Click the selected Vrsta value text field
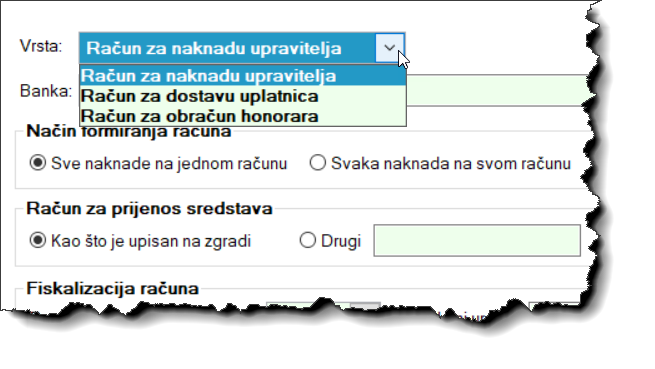 (x=228, y=48)
